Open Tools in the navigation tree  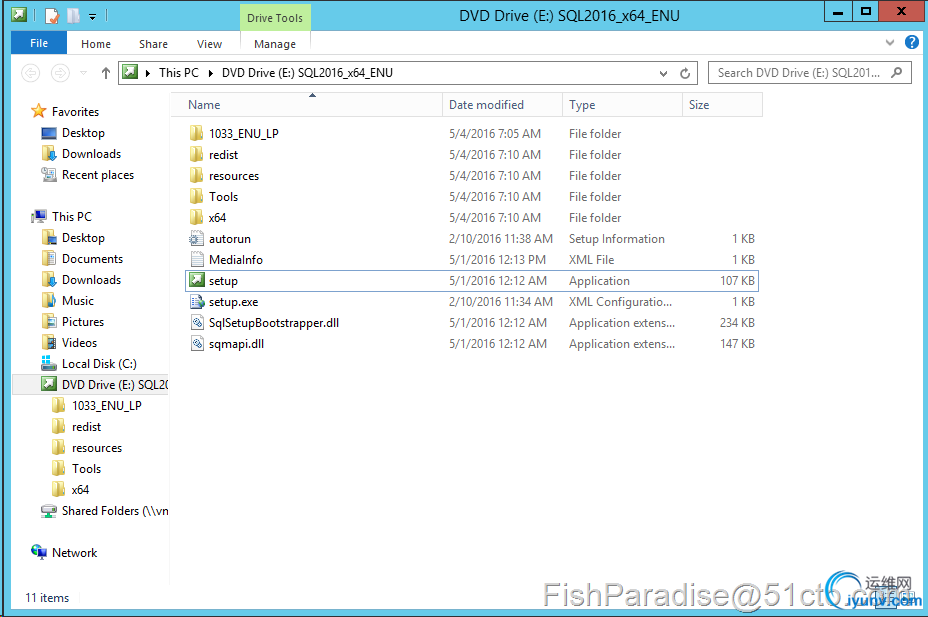click(x=86, y=469)
